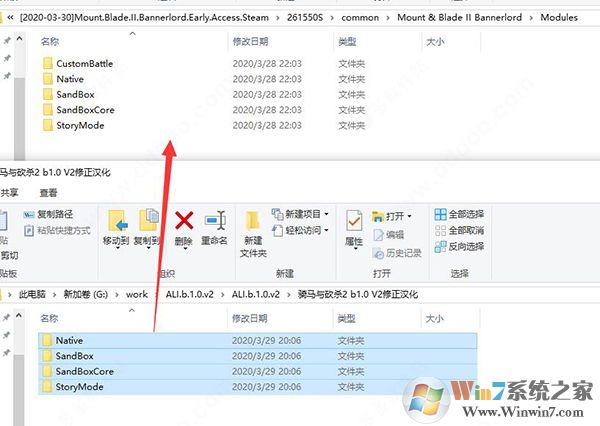Click '2020/3/29 20:06' date for lower Native
This screenshot has height=426, width=600.
coord(266,341)
